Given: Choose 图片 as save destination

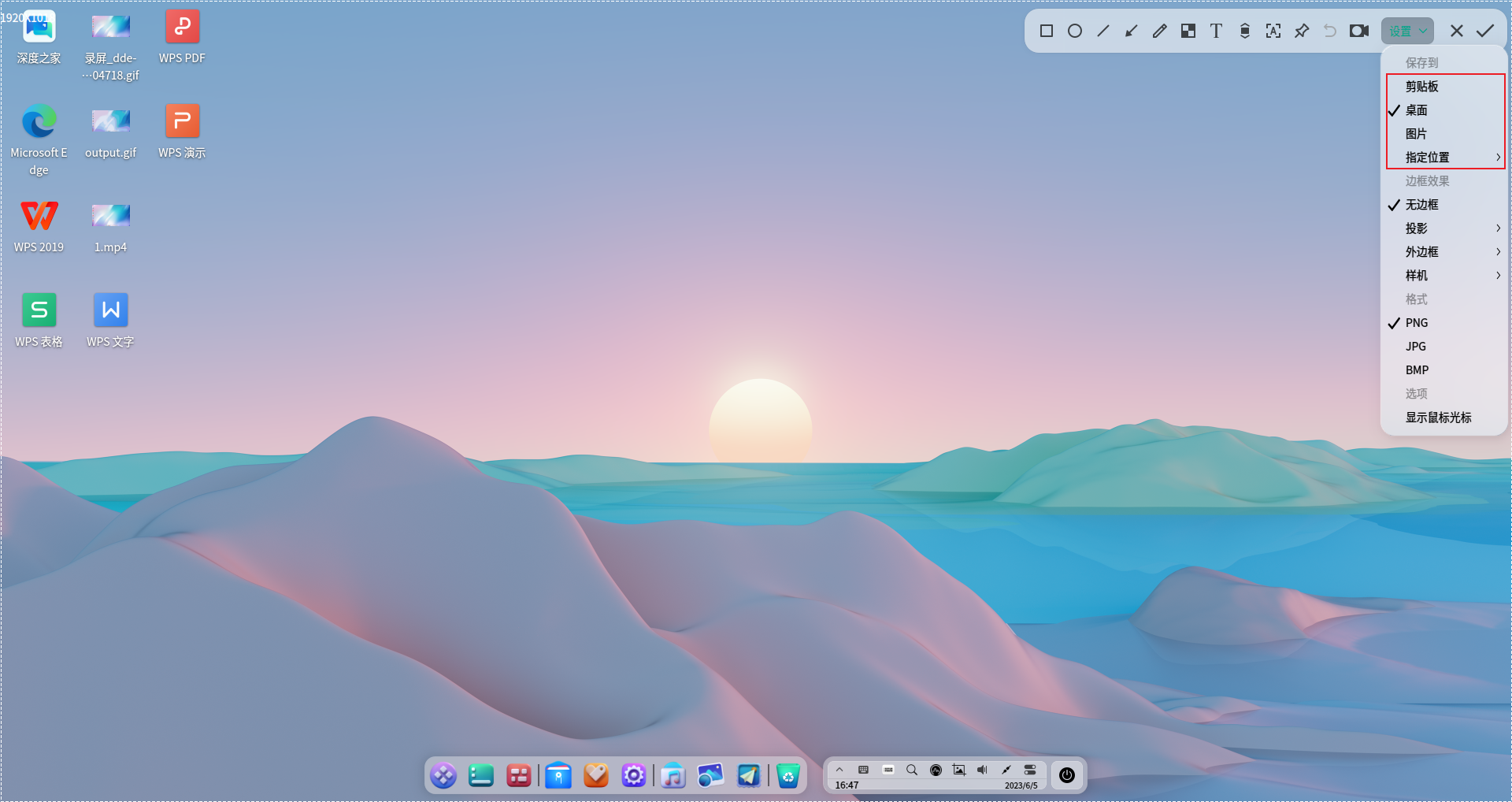Looking at the screenshot, I should [x=1445, y=134].
